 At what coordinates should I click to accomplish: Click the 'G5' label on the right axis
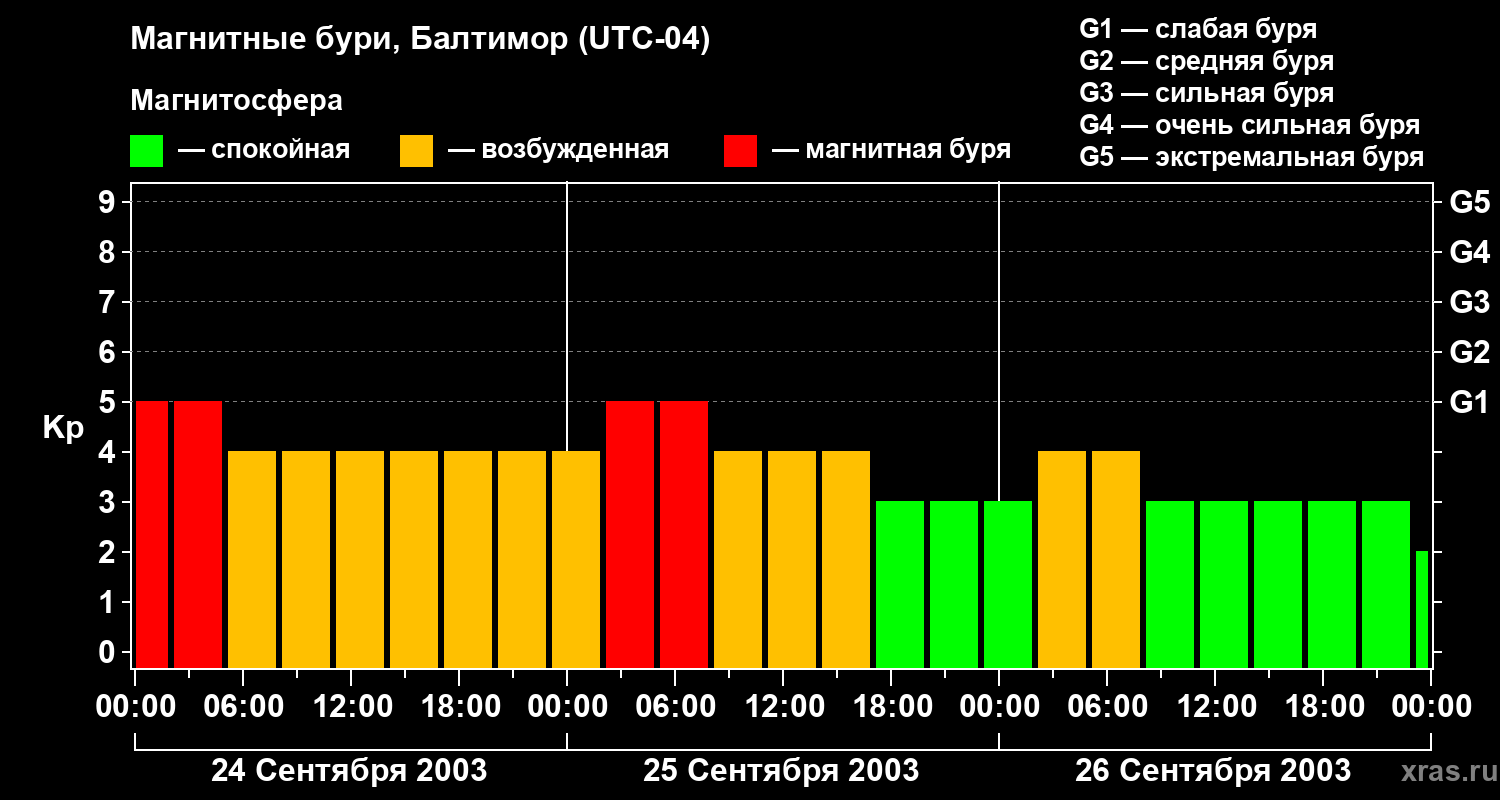[1469, 202]
